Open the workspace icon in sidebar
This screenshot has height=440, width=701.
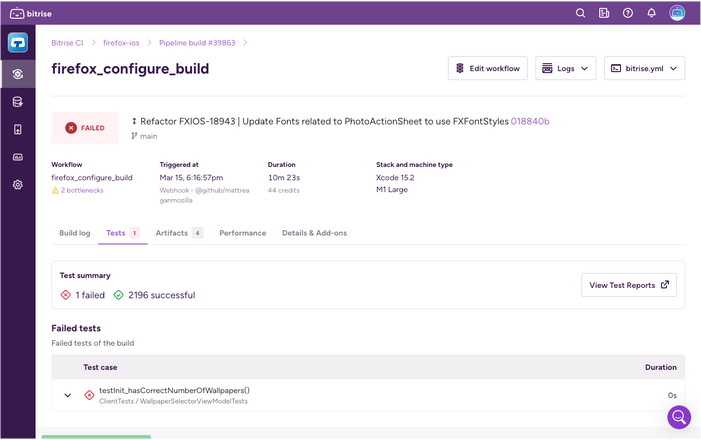[18, 43]
